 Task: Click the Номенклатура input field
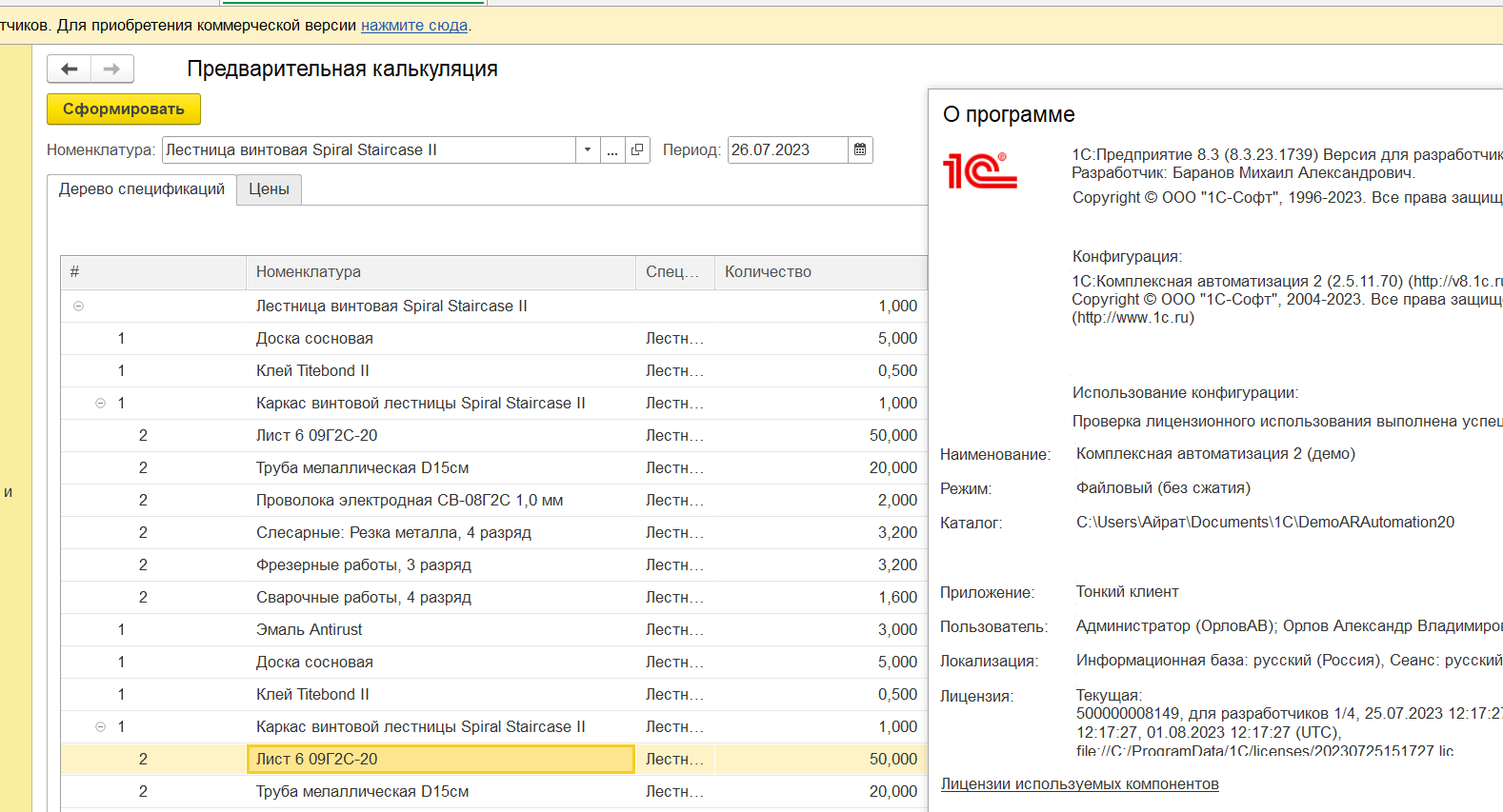(370, 149)
